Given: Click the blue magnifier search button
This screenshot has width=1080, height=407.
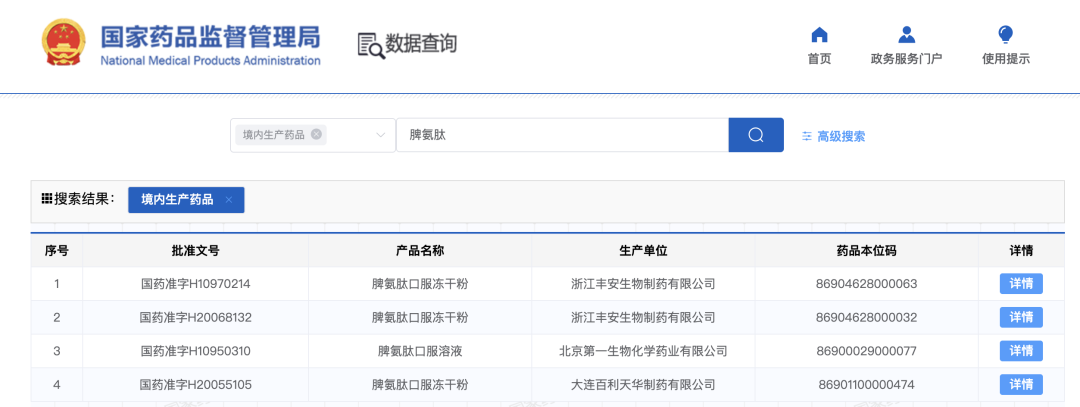Looking at the screenshot, I should [756, 135].
